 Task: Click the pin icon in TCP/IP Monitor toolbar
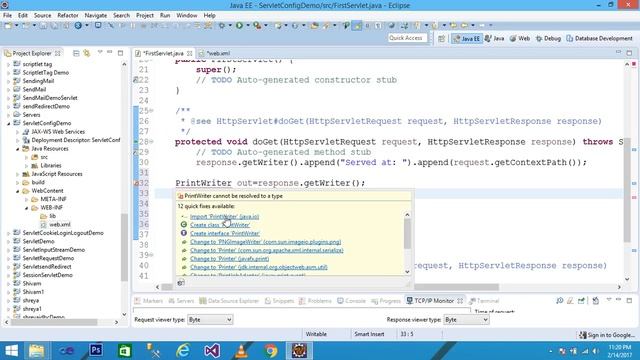[581, 301]
